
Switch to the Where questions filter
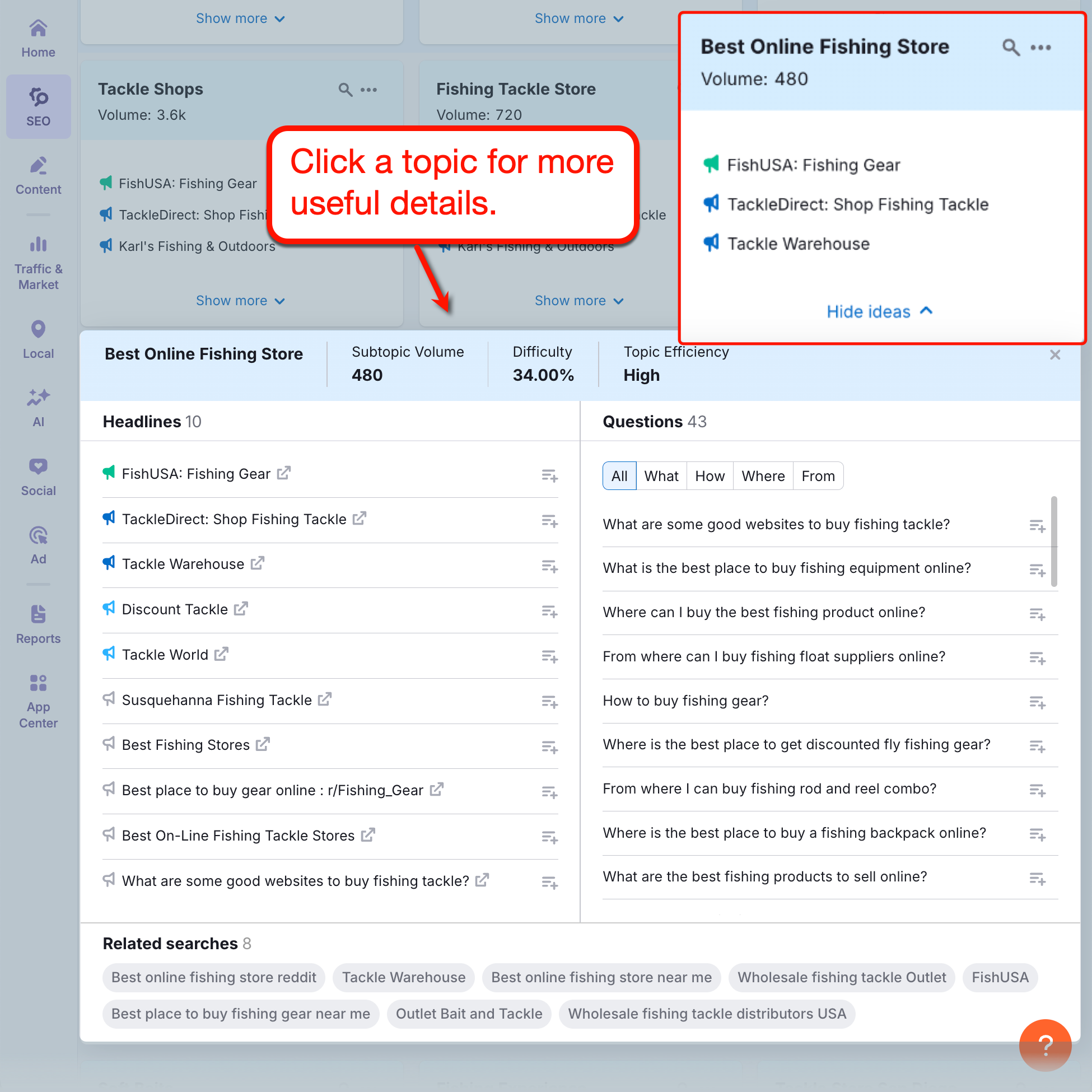[763, 475]
